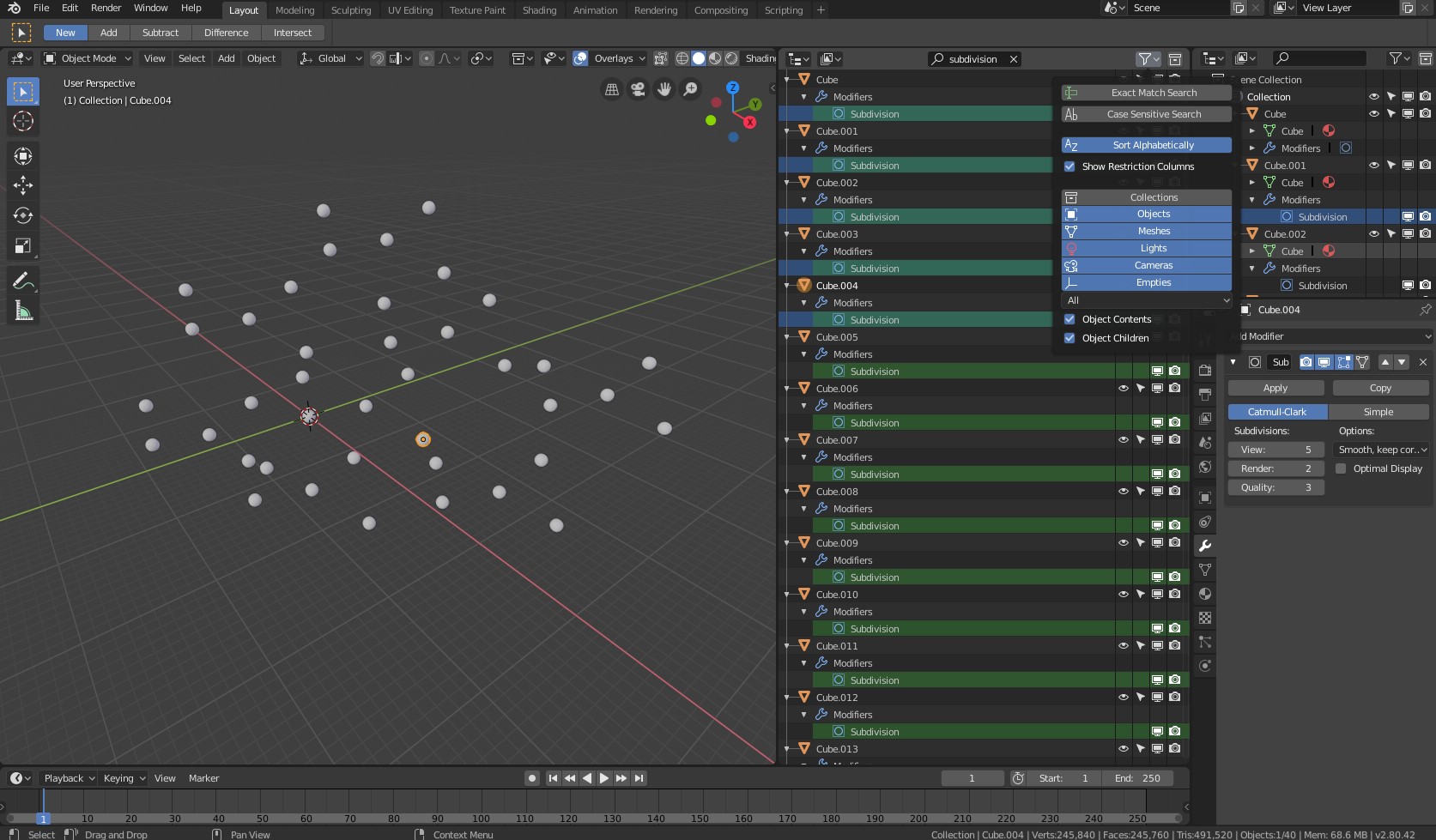Select the Move tool

pyautogui.click(x=23, y=184)
